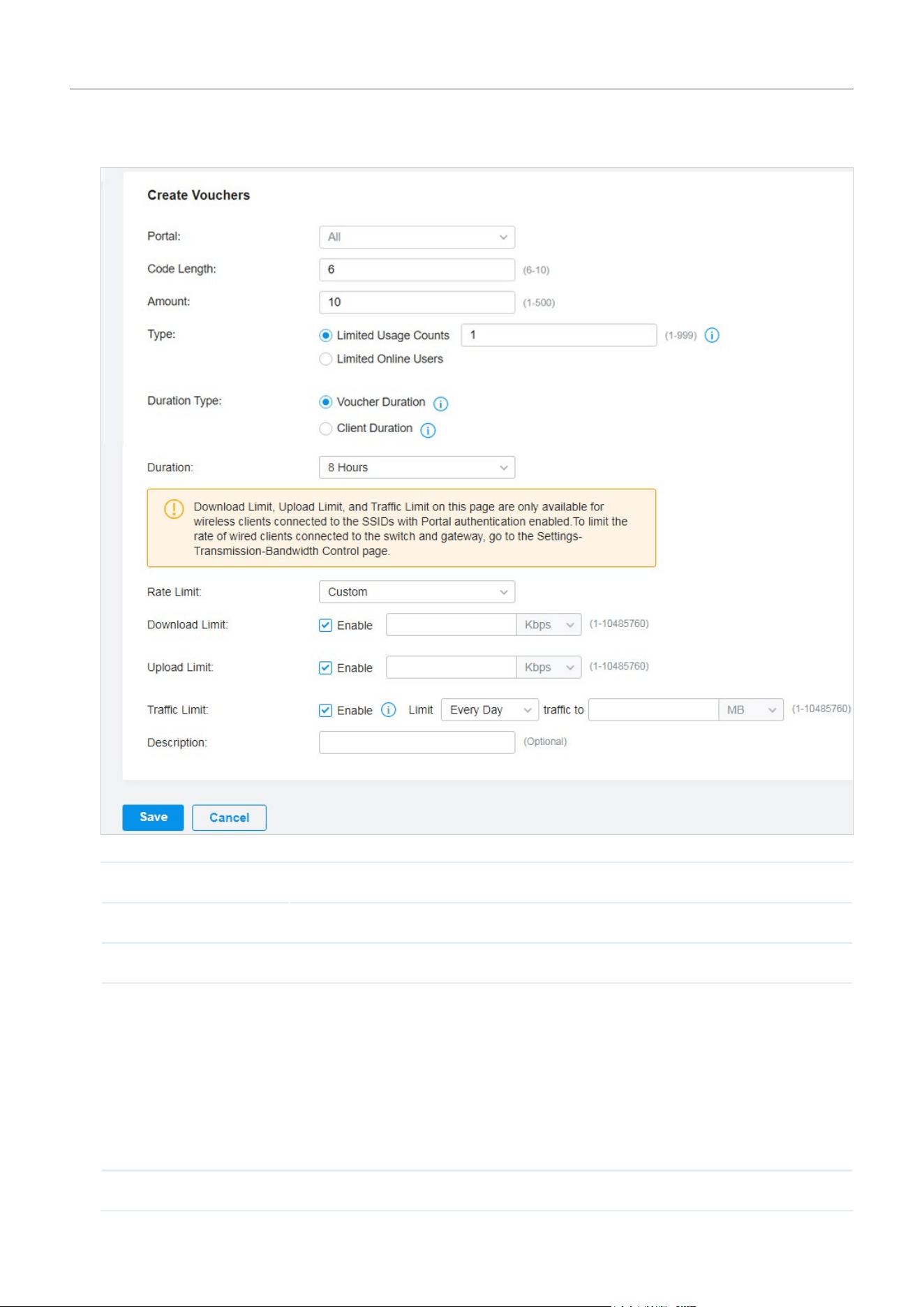
Task: Open the Rate Limit Custom dropdown
Action: (417, 591)
